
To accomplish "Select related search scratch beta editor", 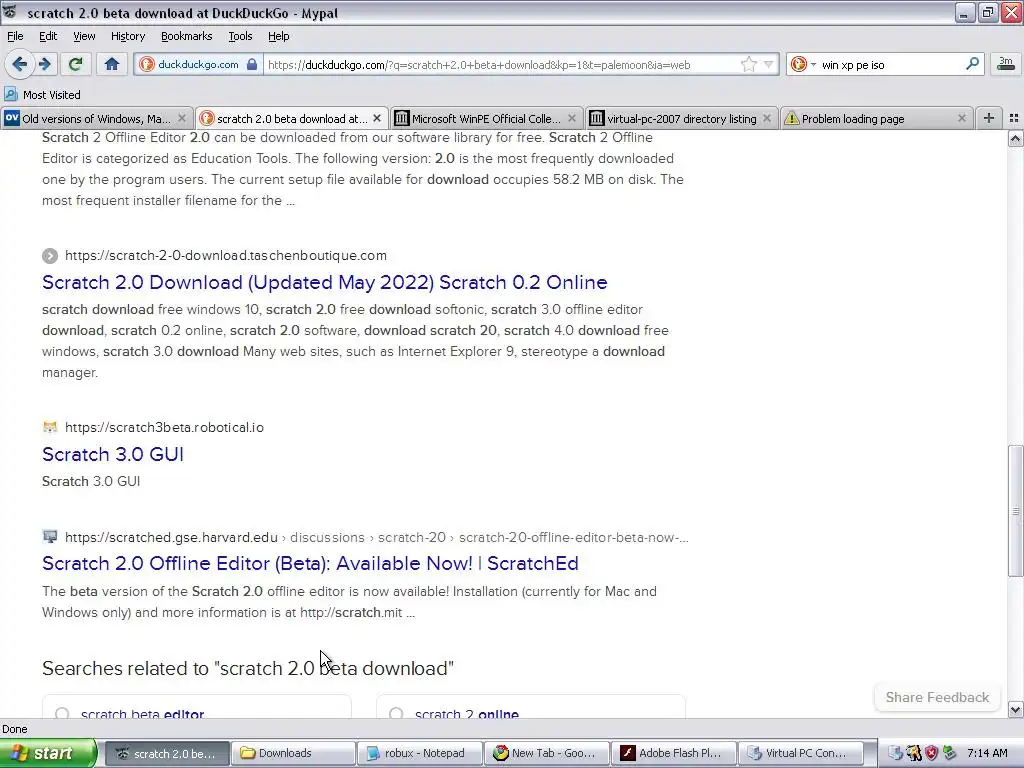I will coord(197,708).
